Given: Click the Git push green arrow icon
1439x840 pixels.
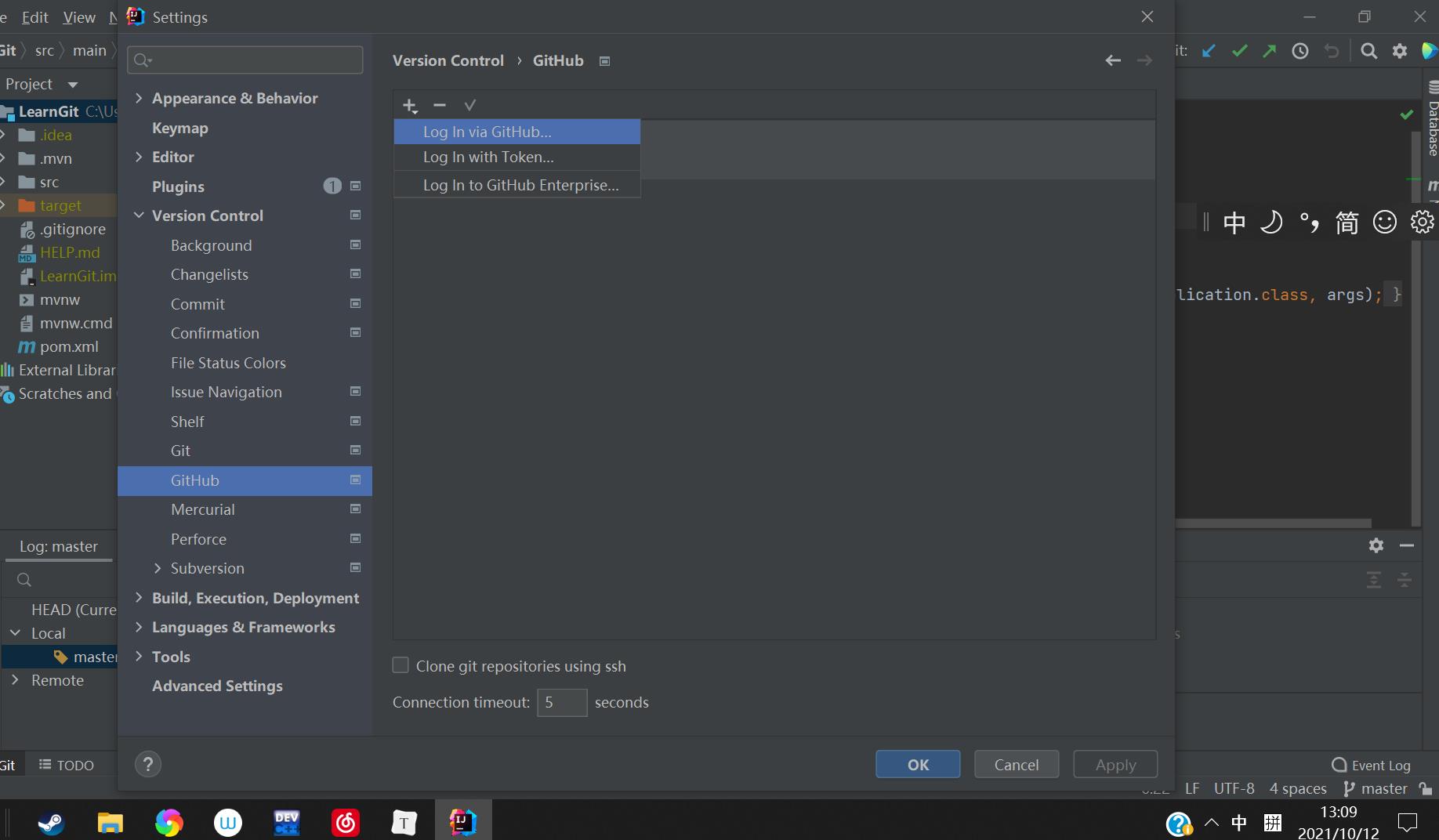Looking at the screenshot, I should pos(1270,51).
